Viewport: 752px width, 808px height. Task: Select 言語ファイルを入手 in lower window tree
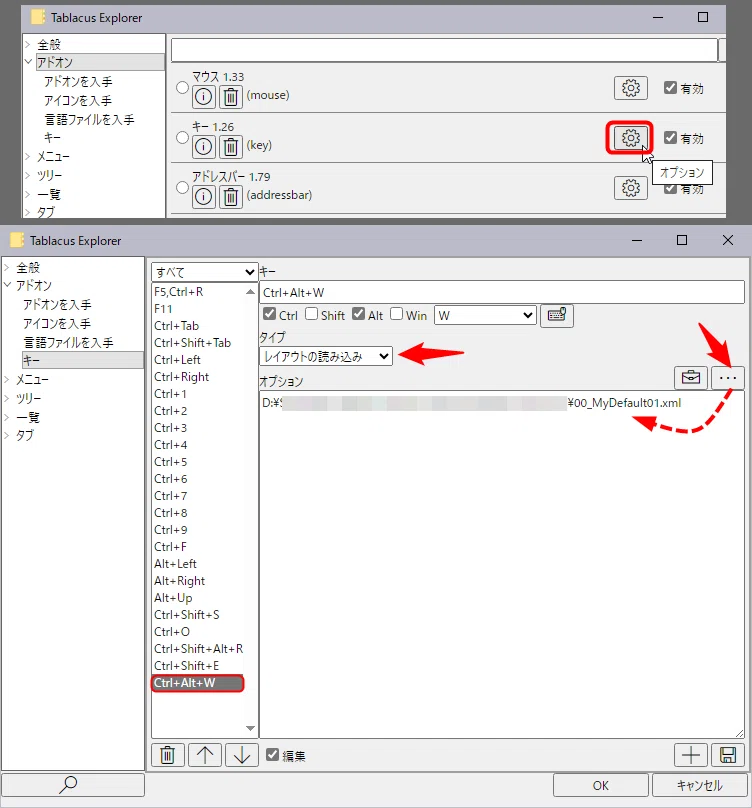coord(68,342)
